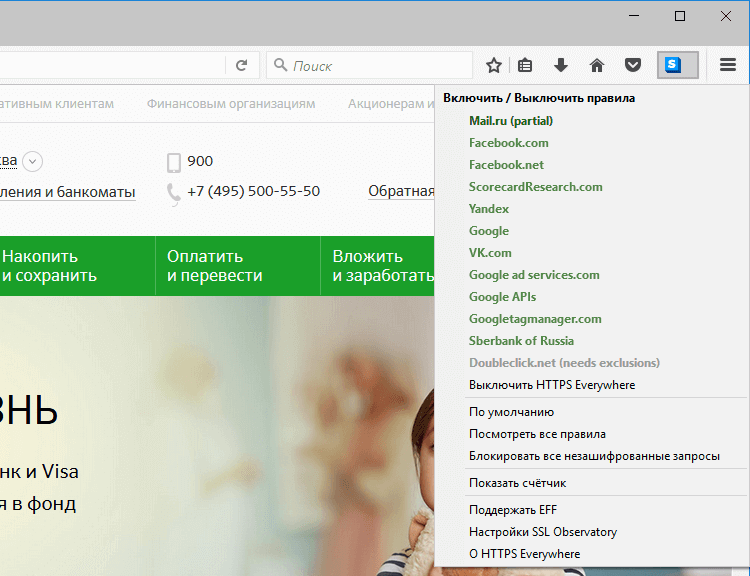The image size is (750, 576).
Task: Toggle the Facebook.com rule
Action: click(508, 143)
